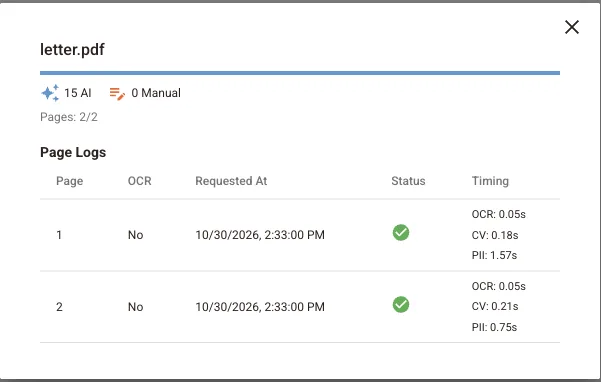Viewport: 601px width, 382px height.
Task: Click 'PII: 1.57s' timing value
Action: pos(494,255)
